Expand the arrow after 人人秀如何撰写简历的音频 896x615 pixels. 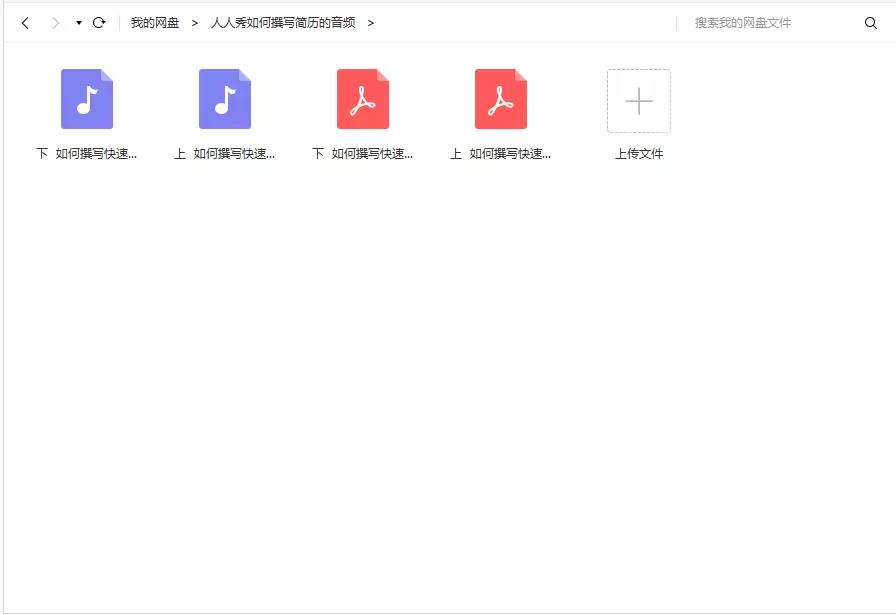pos(371,23)
